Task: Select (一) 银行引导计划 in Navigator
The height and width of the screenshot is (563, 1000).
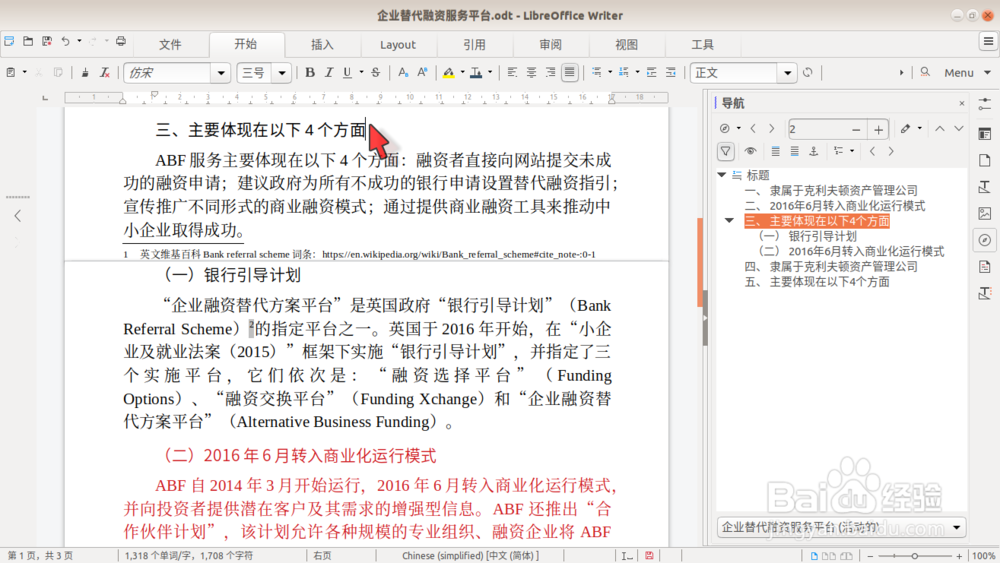Action: [x=807, y=236]
